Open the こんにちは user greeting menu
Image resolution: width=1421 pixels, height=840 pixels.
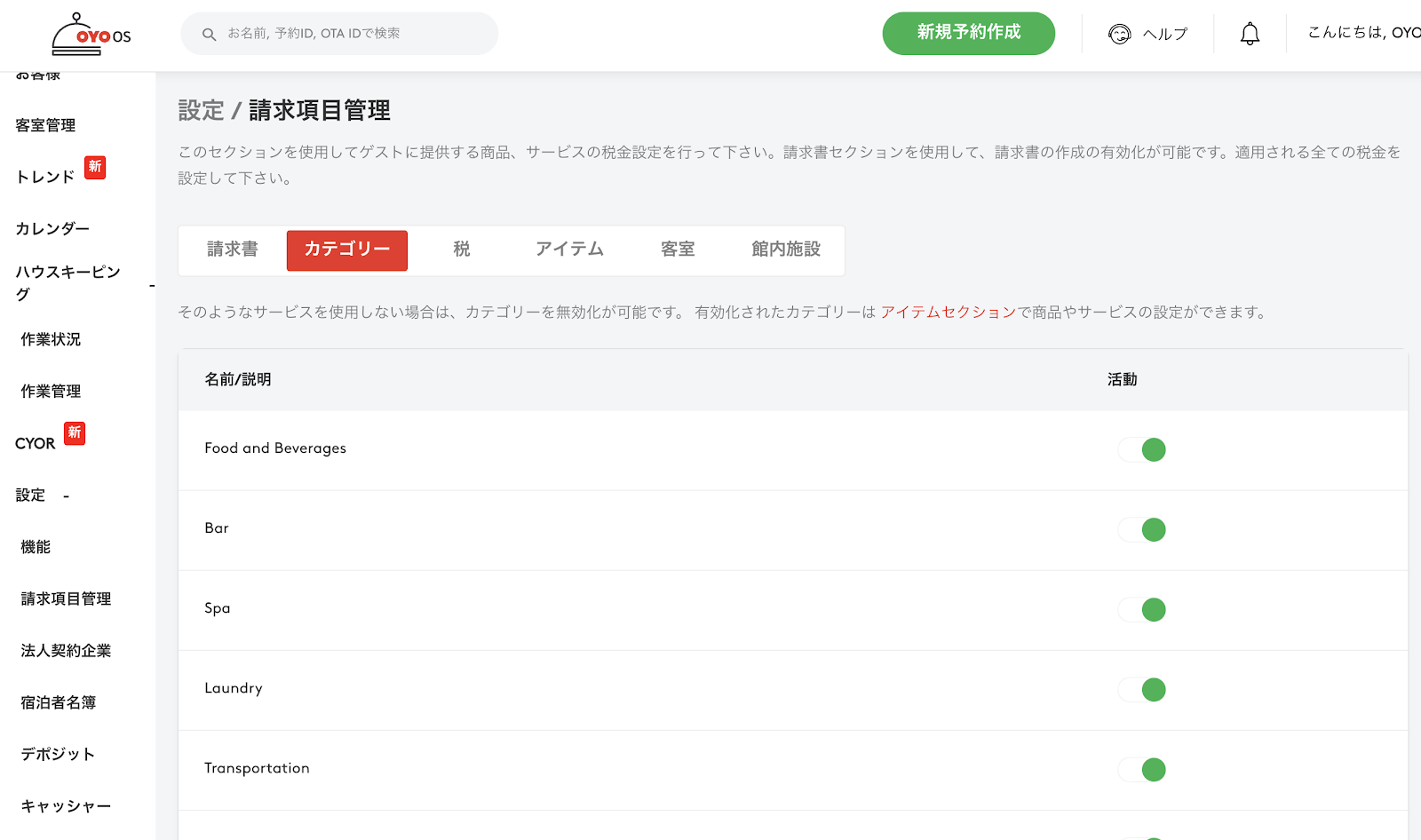tap(1364, 33)
